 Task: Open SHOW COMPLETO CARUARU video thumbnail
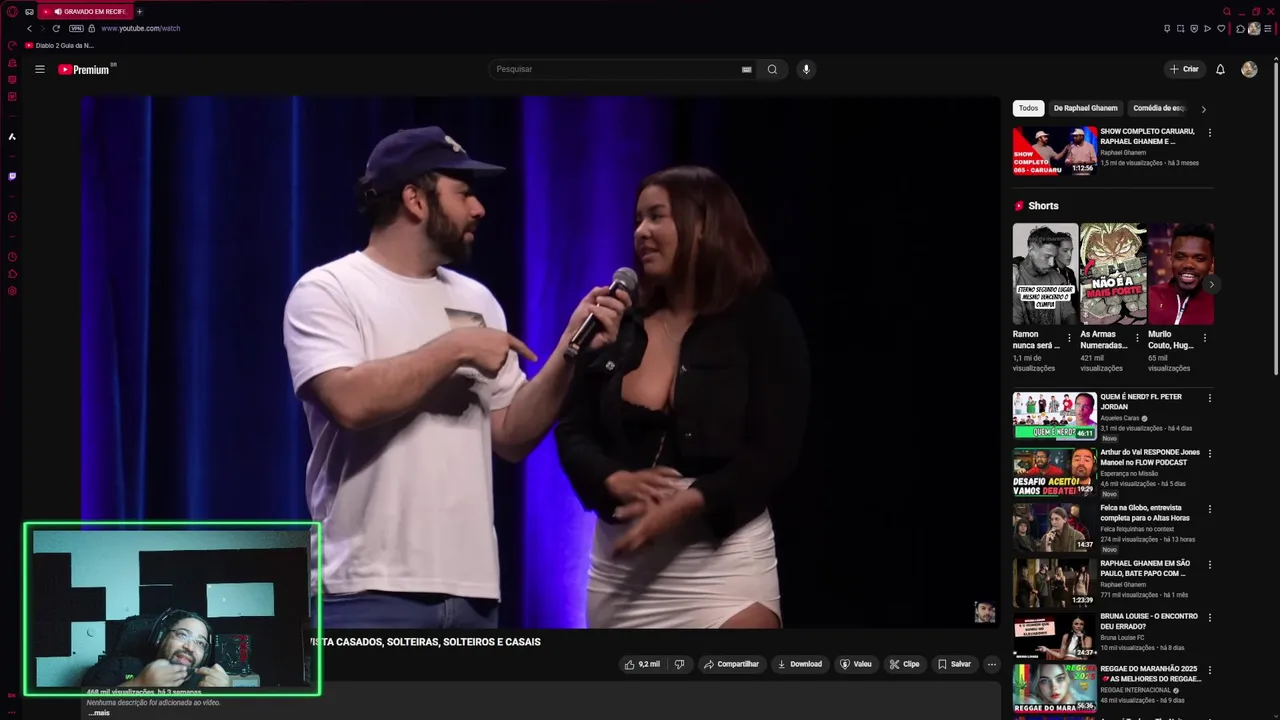[1055, 150]
